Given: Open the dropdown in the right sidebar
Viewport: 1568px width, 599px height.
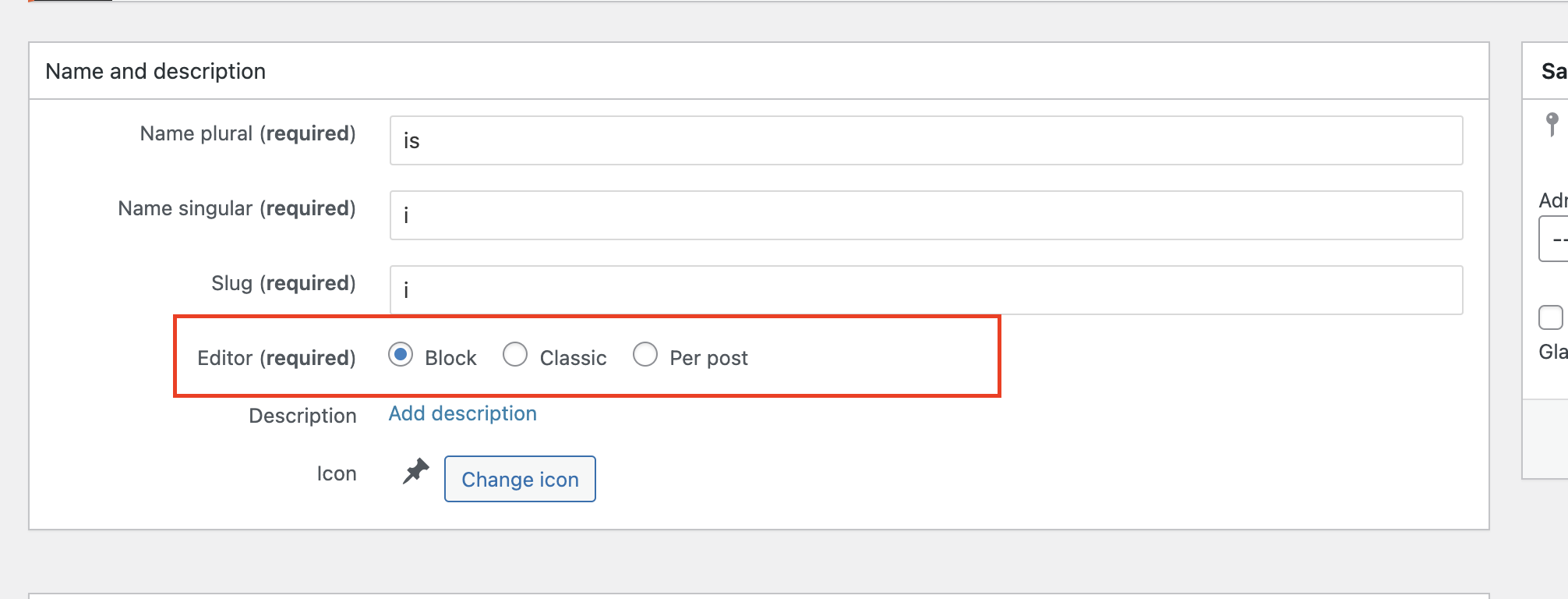Looking at the screenshot, I should [1554, 239].
